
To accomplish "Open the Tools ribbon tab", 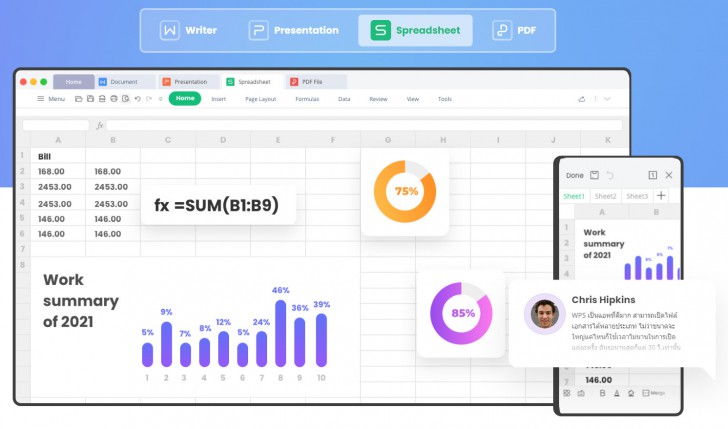I will [x=445, y=99].
